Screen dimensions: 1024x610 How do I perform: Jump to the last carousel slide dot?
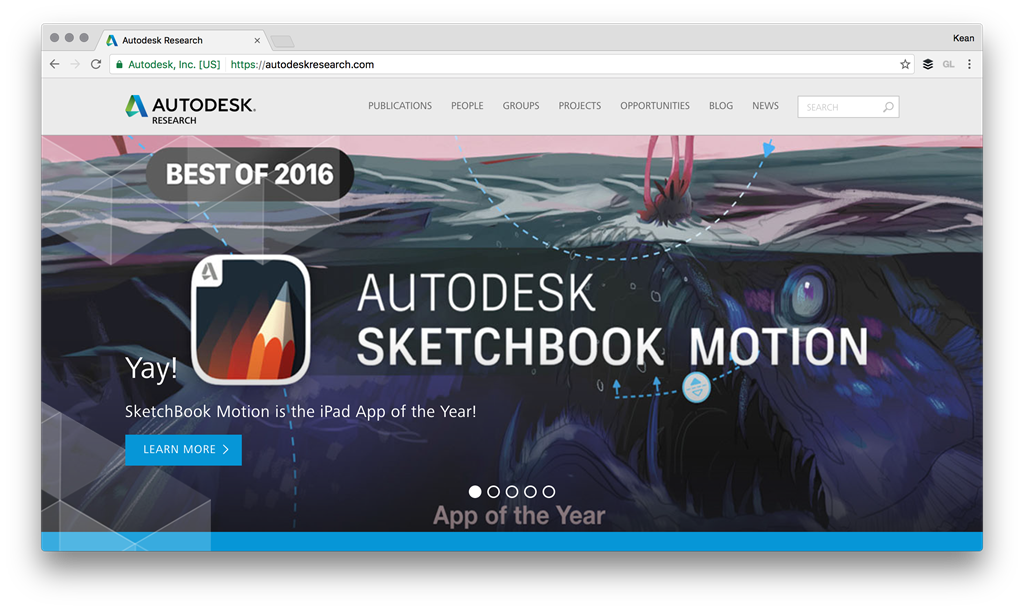click(549, 492)
